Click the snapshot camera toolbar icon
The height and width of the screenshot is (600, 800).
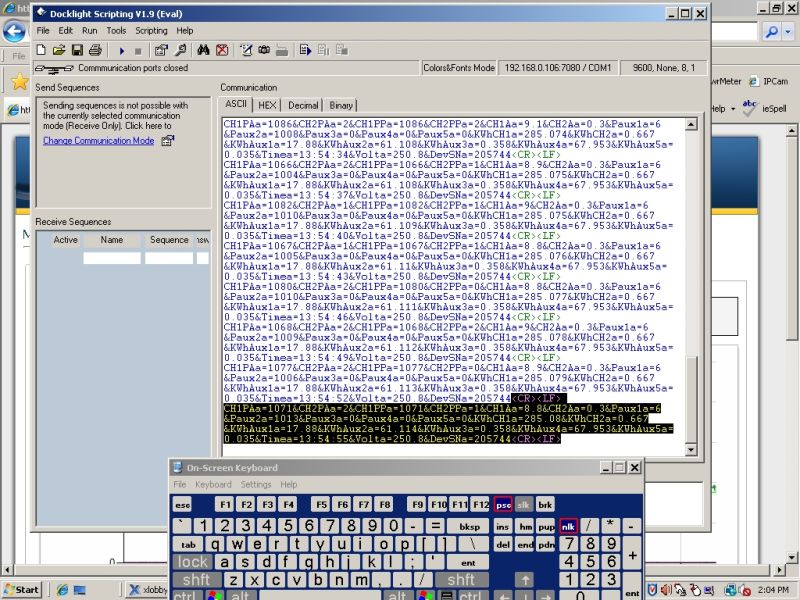(x=264, y=50)
